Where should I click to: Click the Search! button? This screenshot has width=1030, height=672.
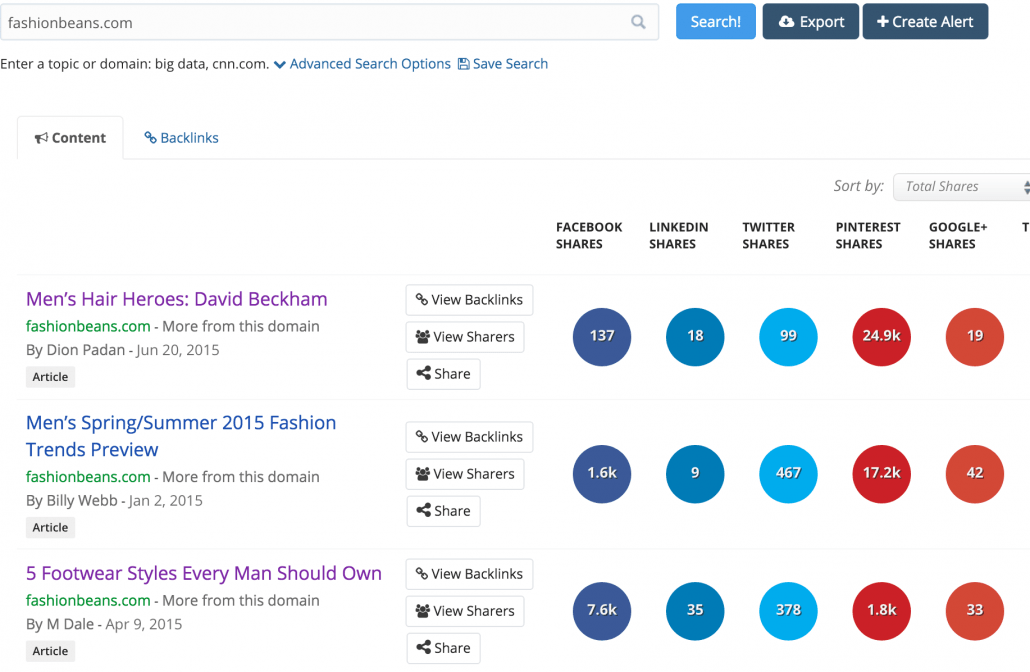pyautogui.click(x=715, y=22)
